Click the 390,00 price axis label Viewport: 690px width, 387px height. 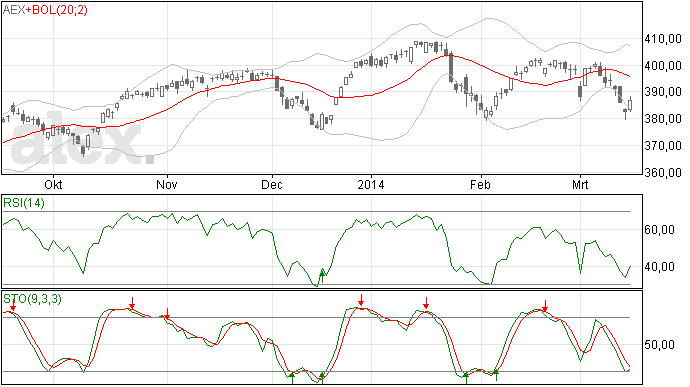(x=663, y=92)
